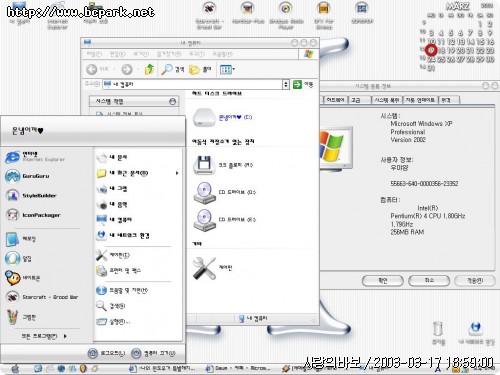Select the Recycle Bin desktop icon
This screenshot has height=375, width=500.
438,332
